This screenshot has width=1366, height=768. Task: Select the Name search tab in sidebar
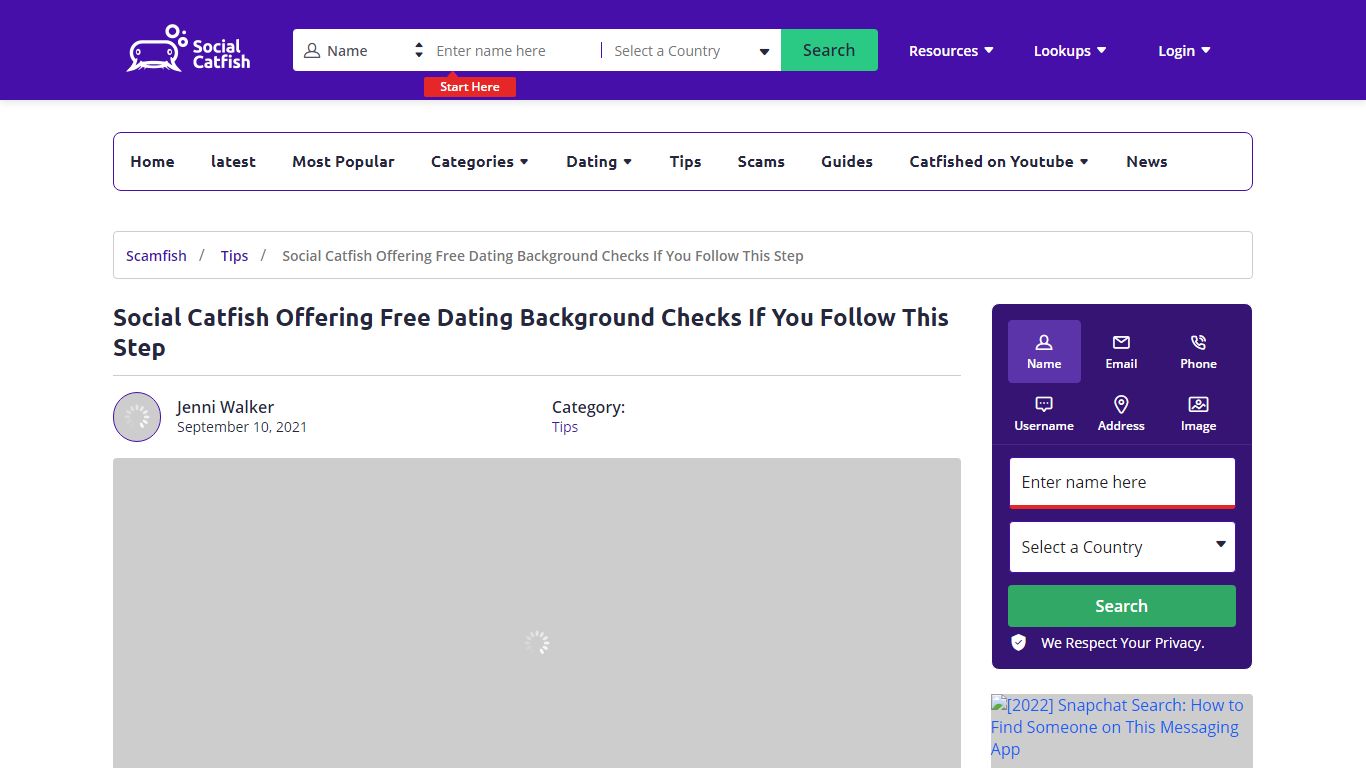[1044, 351]
